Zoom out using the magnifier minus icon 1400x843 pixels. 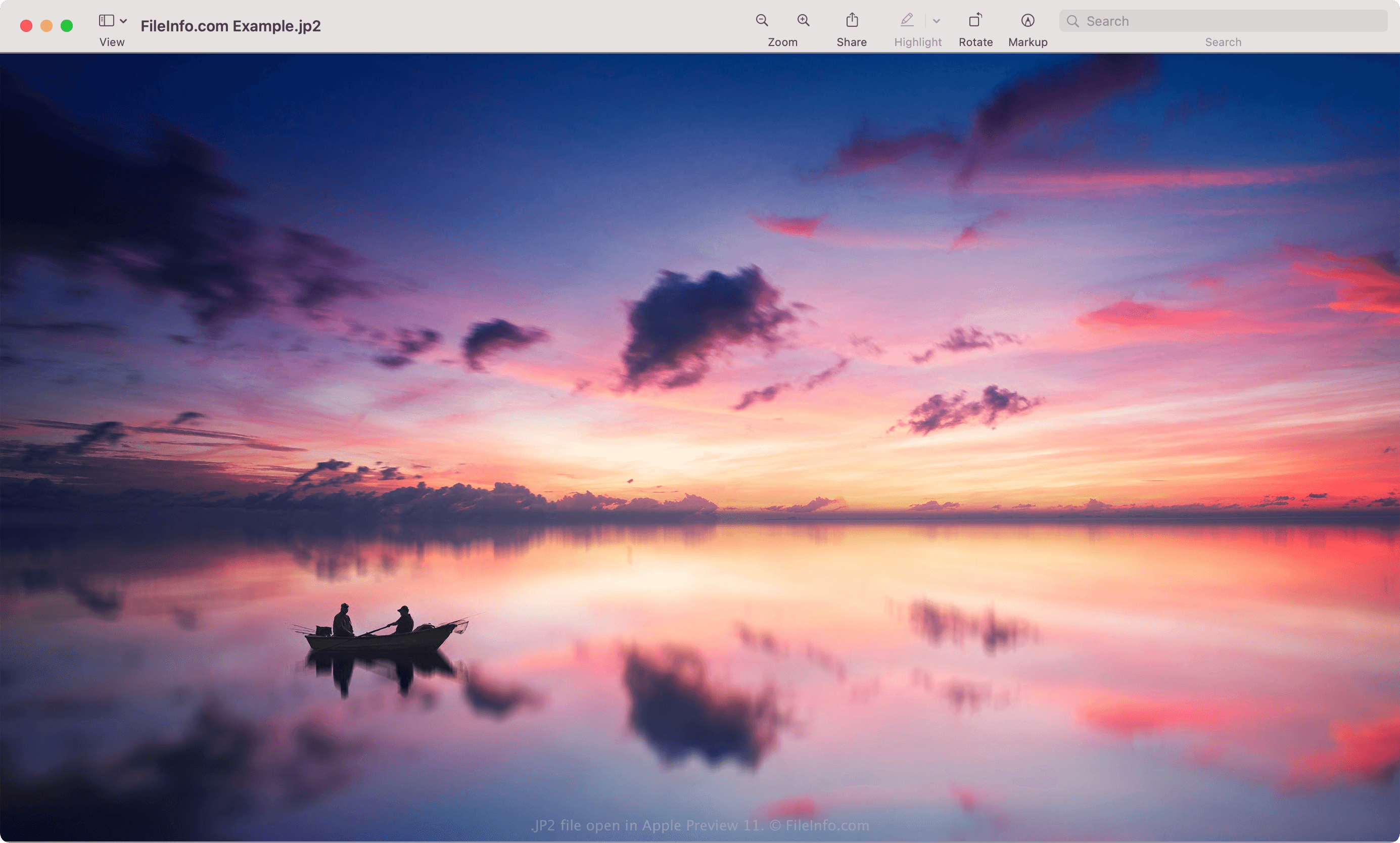[762, 20]
